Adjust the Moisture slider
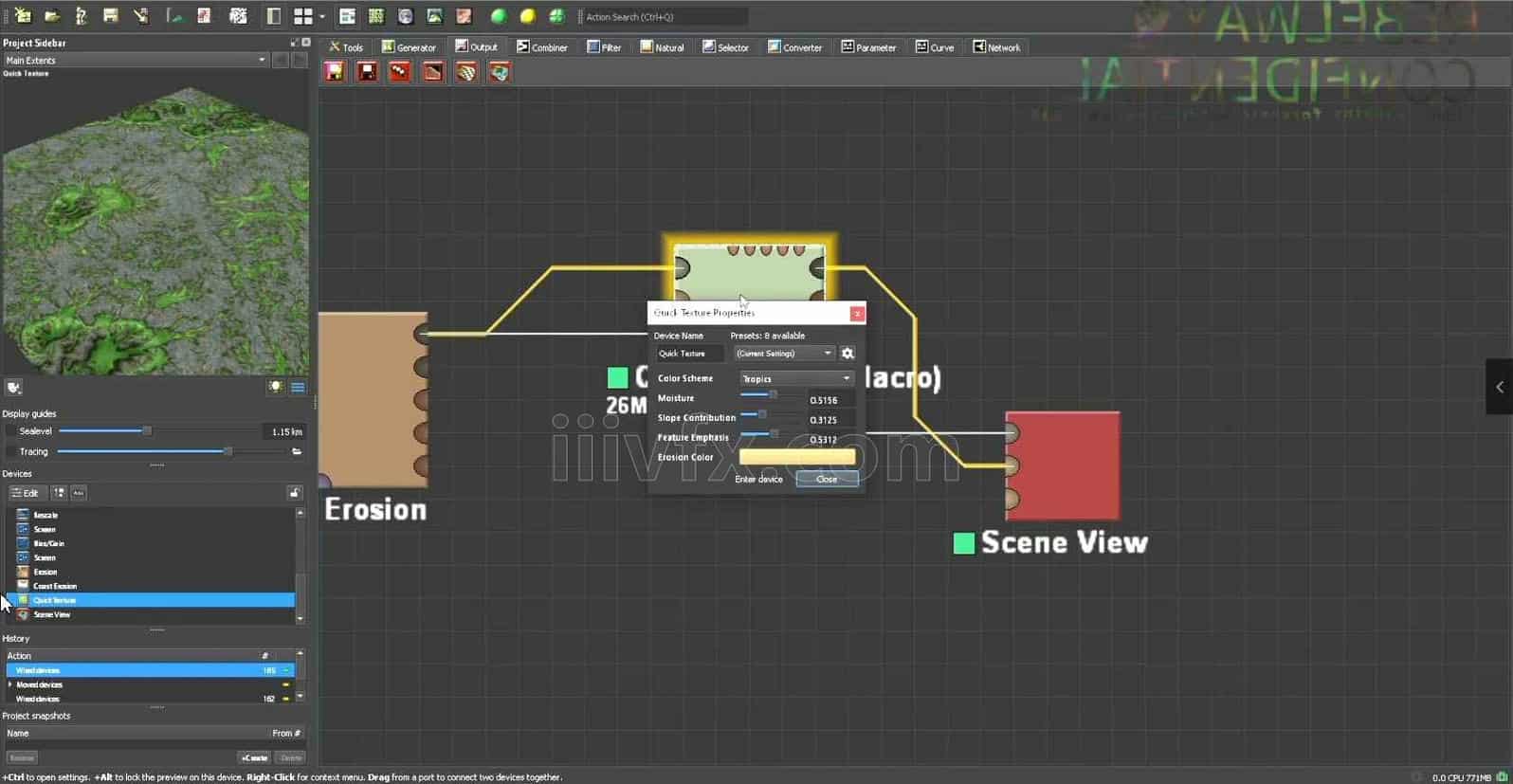 coord(770,395)
